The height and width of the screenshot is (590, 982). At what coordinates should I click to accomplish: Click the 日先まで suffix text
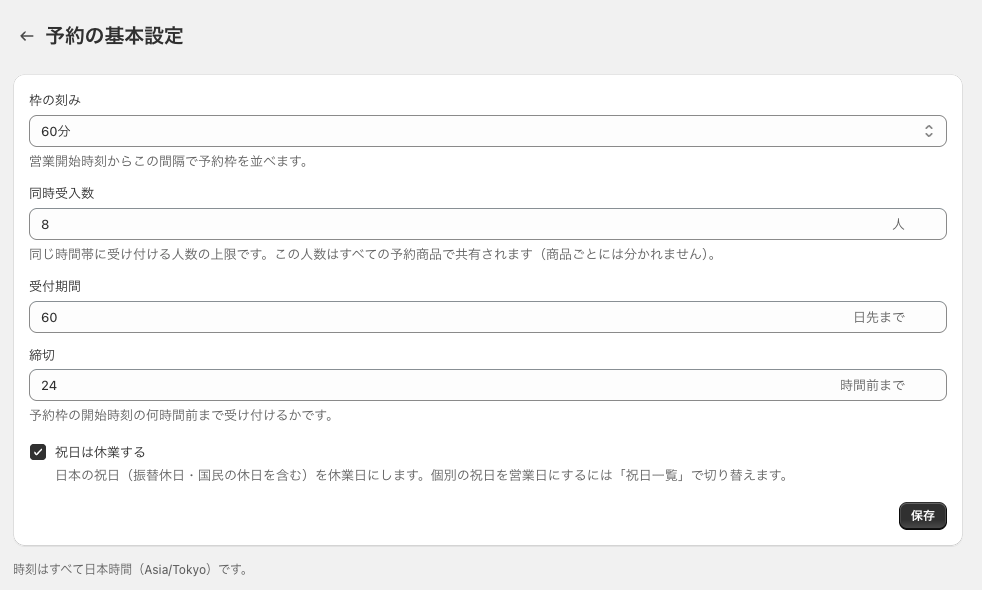click(879, 318)
